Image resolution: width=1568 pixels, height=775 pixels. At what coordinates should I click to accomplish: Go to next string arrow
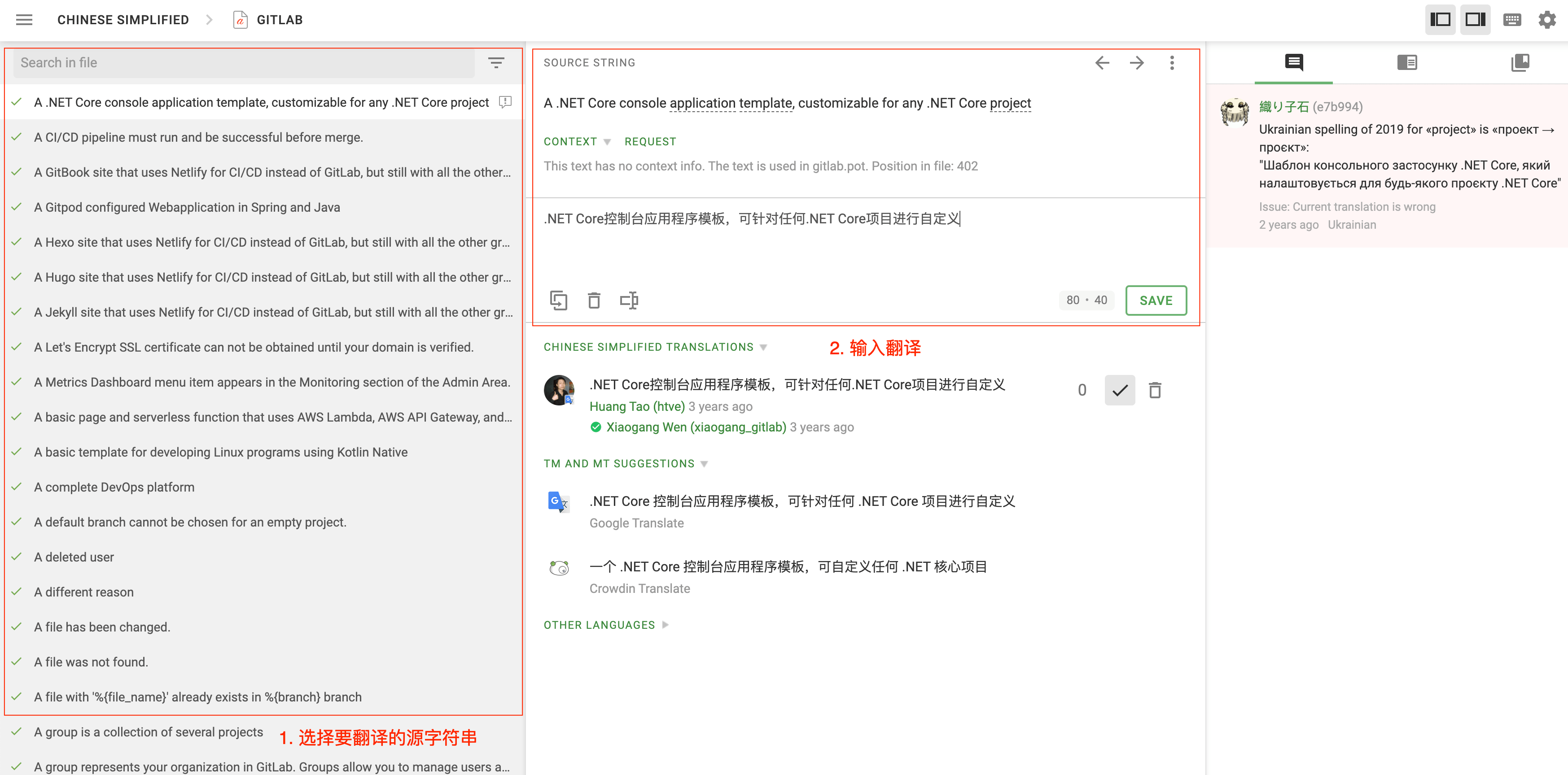1136,63
